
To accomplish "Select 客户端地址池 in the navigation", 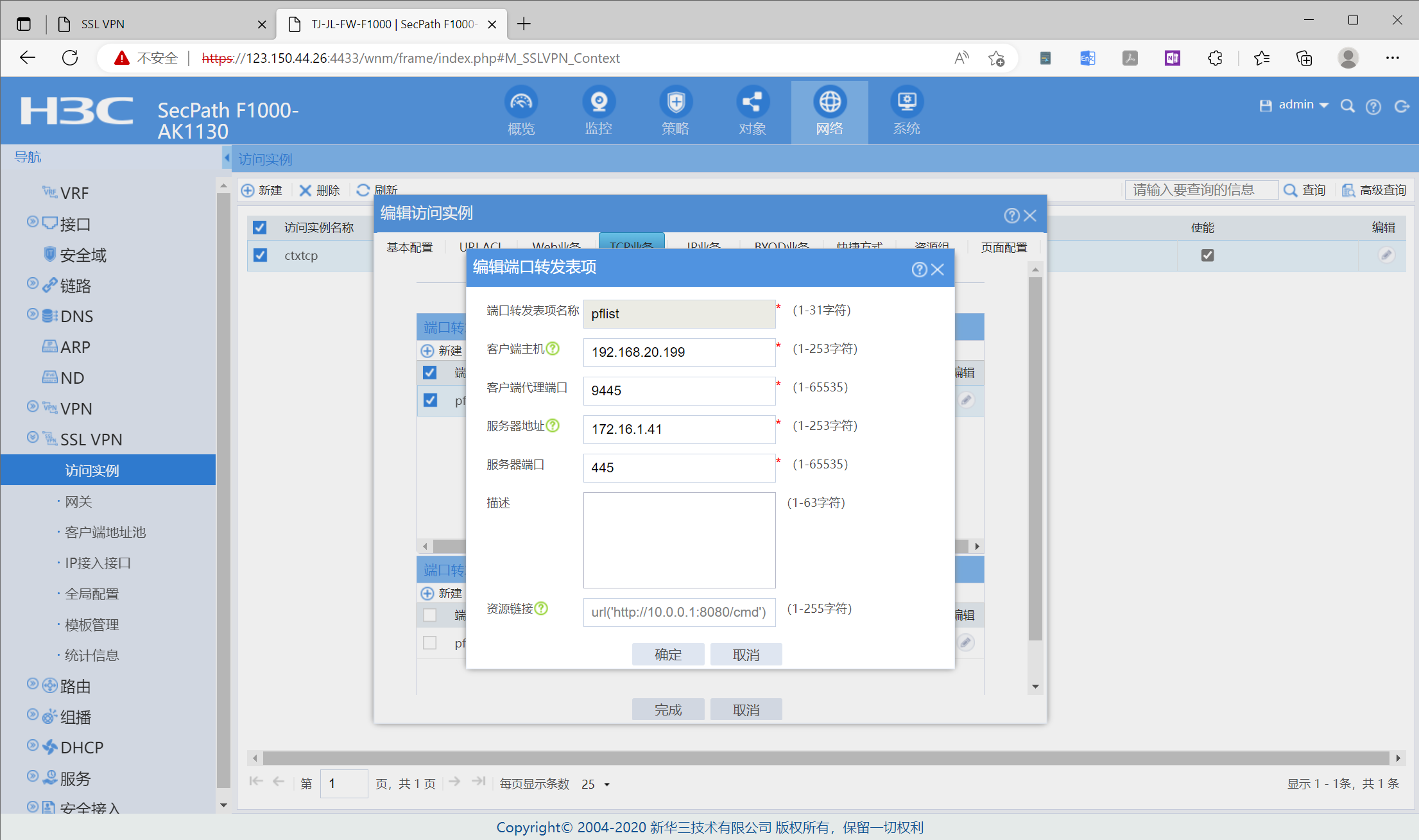I will coord(105,532).
